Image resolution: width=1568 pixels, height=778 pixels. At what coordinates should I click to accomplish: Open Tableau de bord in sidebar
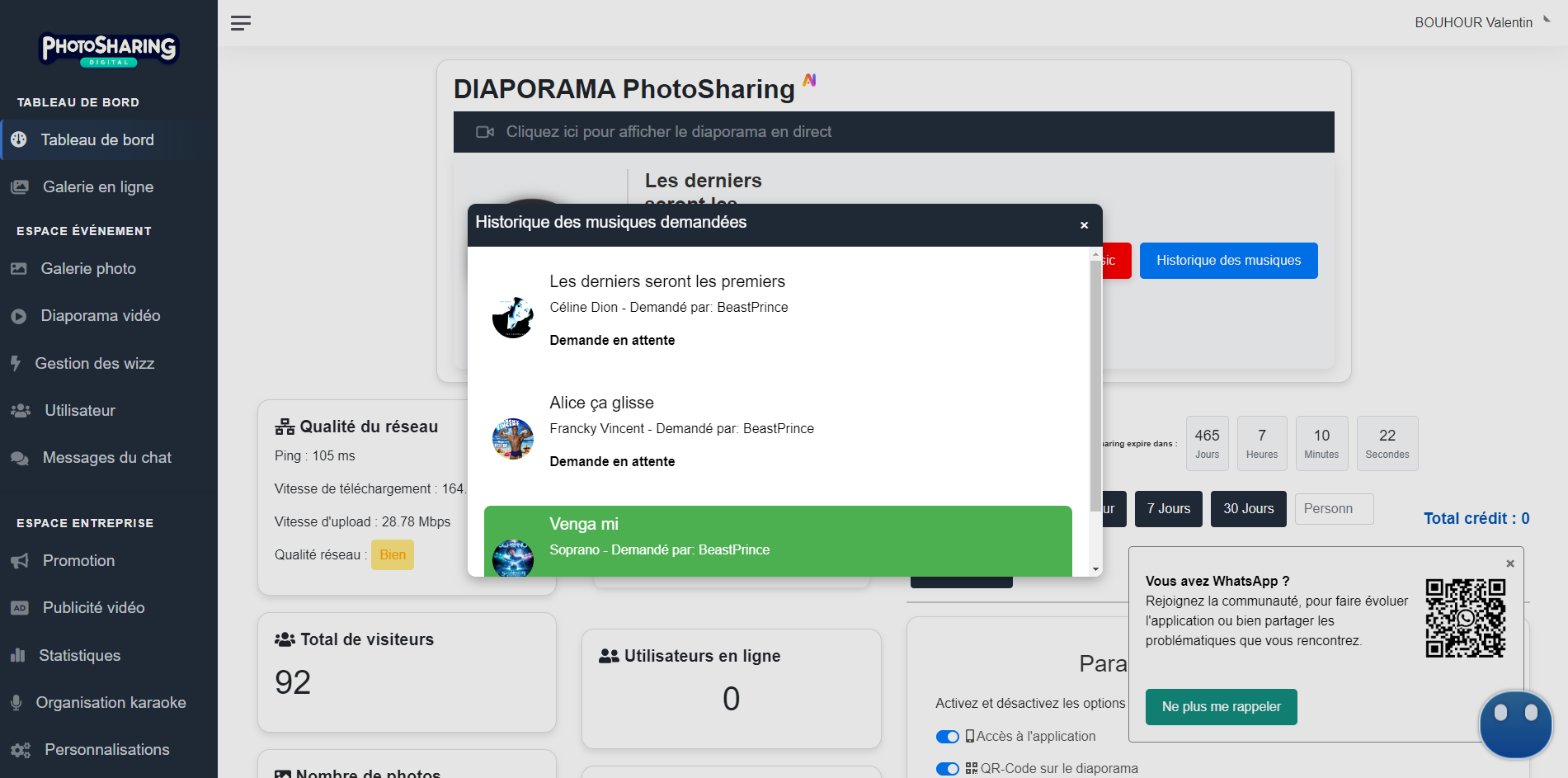(x=109, y=139)
